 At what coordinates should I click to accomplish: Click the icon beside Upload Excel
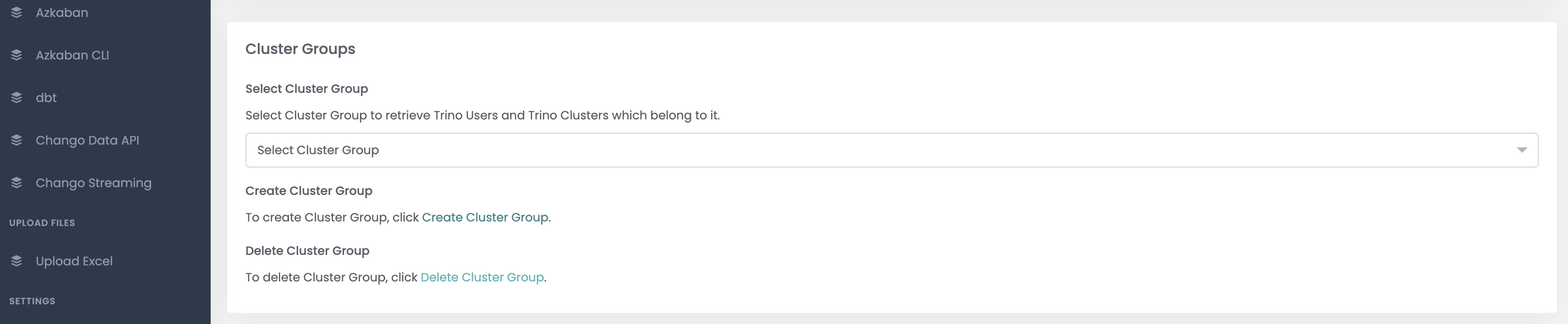click(x=16, y=261)
